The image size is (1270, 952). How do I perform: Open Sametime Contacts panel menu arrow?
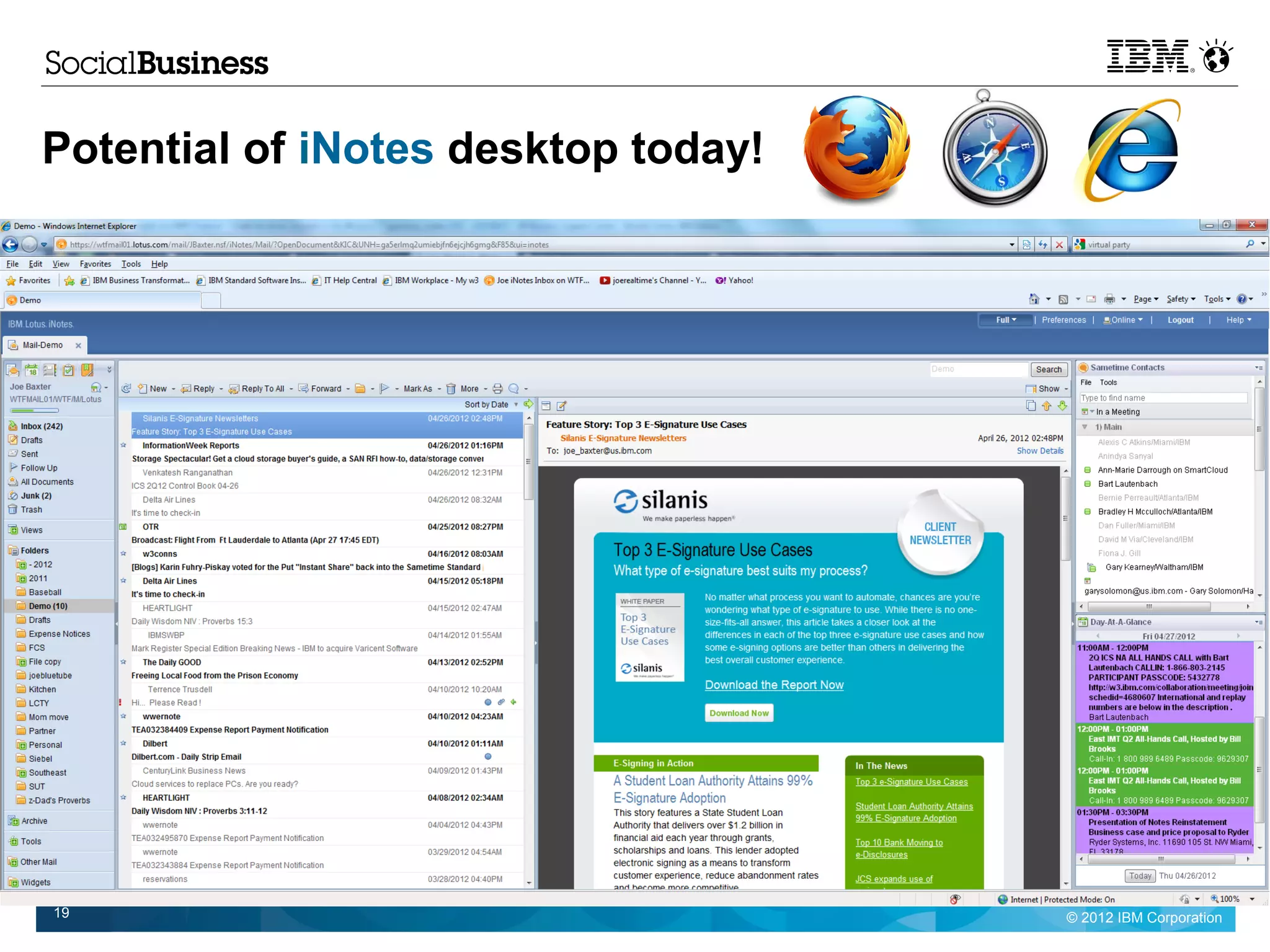(1258, 367)
